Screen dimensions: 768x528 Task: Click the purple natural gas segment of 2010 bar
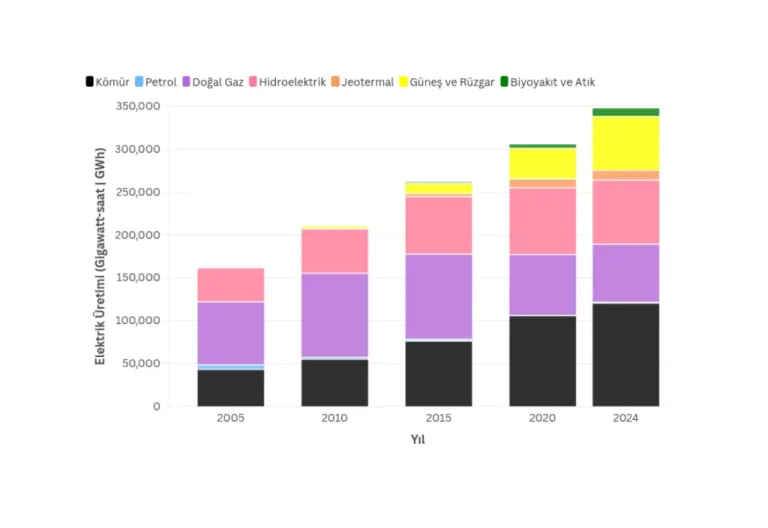pyautogui.click(x=335, y=315)
